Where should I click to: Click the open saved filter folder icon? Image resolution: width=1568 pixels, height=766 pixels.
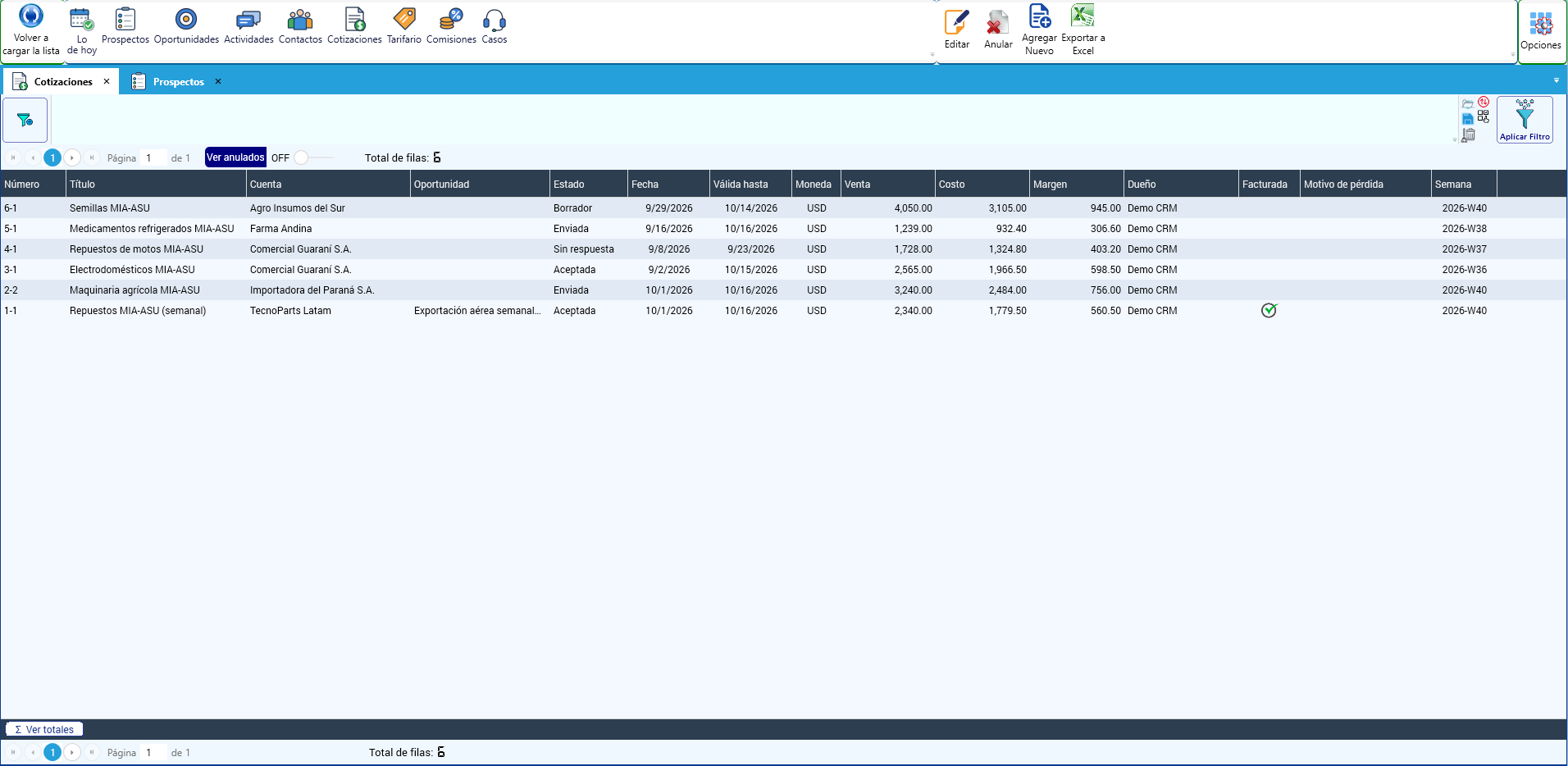(1468, 104)
